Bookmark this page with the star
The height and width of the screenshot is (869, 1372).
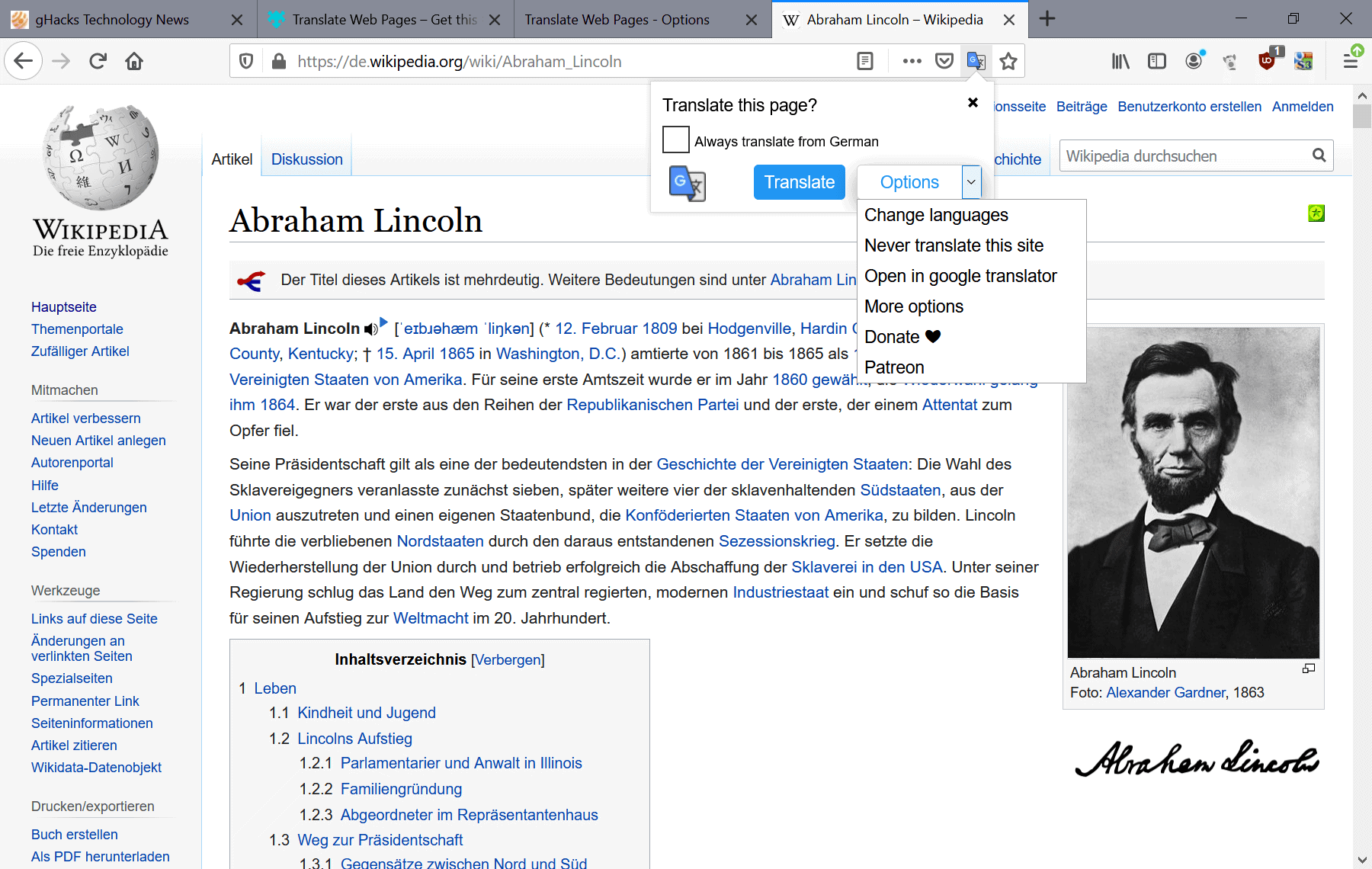1008,61
